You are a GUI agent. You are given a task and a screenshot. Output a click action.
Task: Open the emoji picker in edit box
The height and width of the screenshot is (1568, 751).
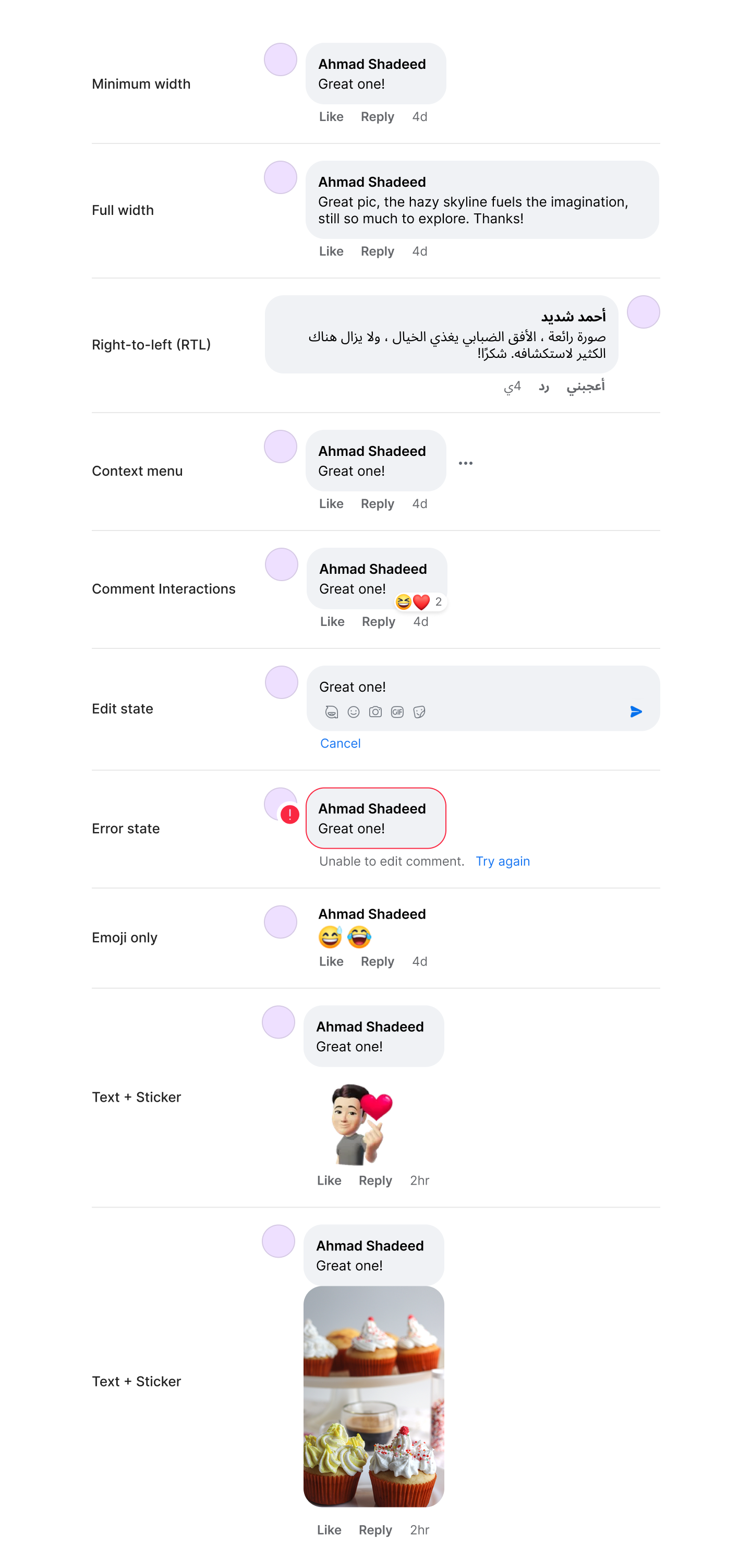point(354,711)
